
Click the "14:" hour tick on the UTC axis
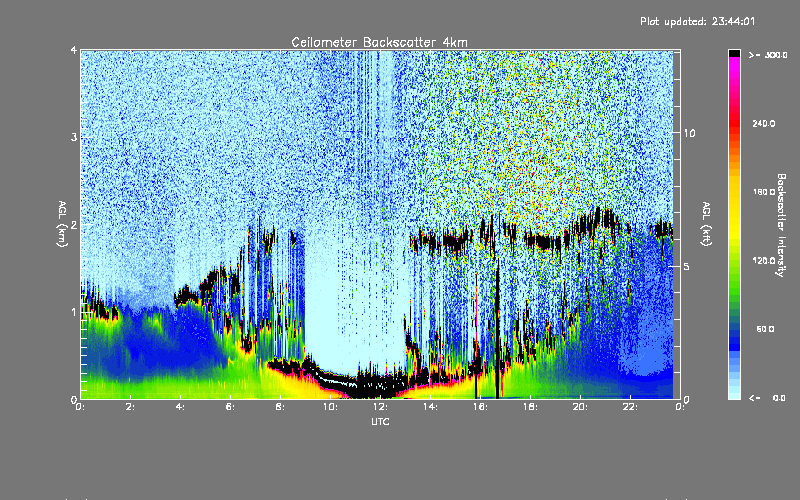[430, 407]
